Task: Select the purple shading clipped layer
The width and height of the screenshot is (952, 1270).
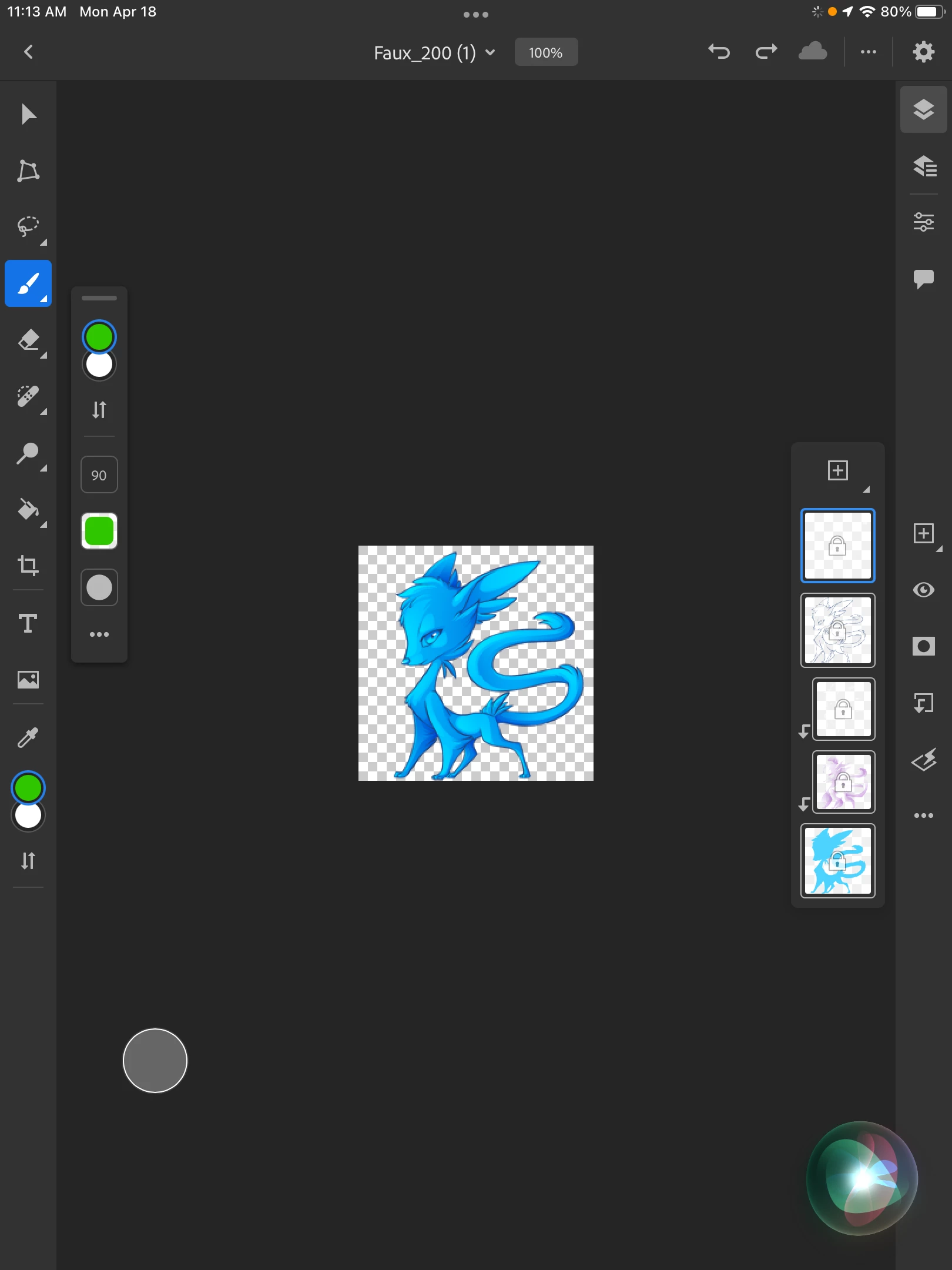Action: click(844, 782)
